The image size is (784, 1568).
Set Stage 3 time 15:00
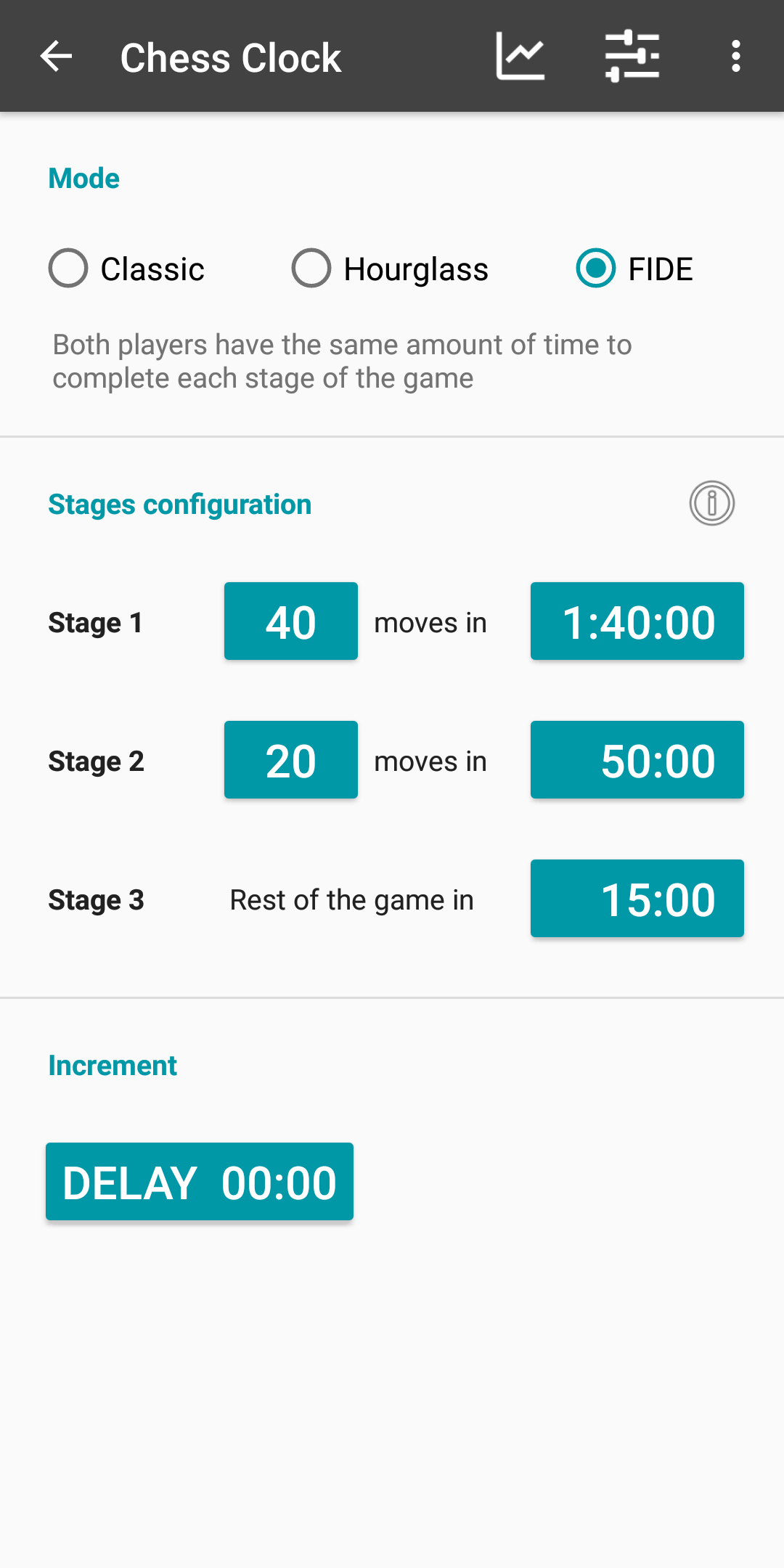tap(637, 899)
